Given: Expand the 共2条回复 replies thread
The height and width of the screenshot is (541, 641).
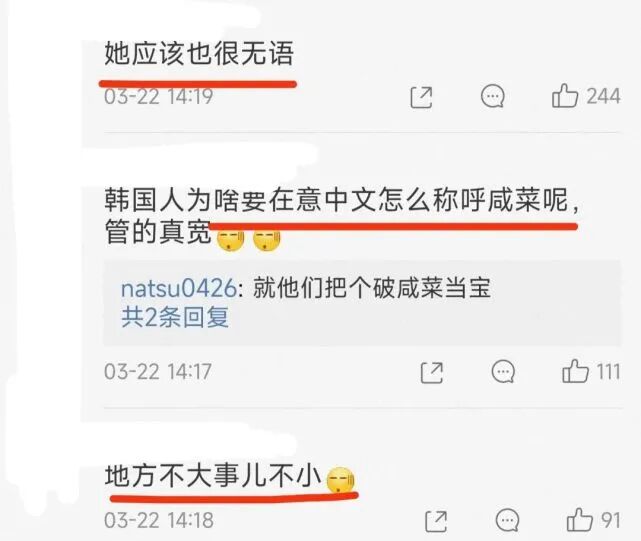Looking at the screenshot, I should 175,317.
